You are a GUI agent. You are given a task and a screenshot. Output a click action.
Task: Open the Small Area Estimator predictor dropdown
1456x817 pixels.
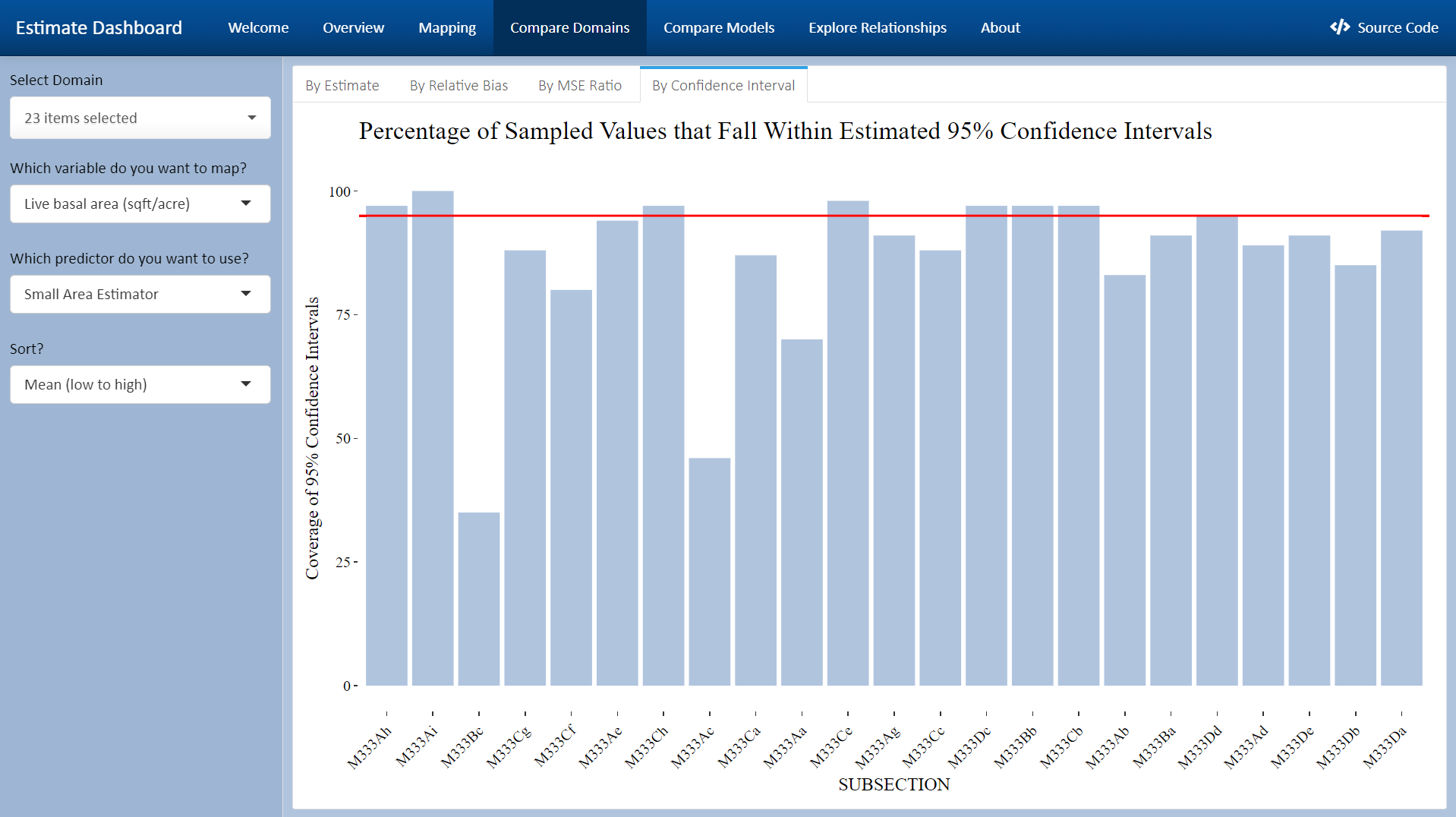(140, 294)
